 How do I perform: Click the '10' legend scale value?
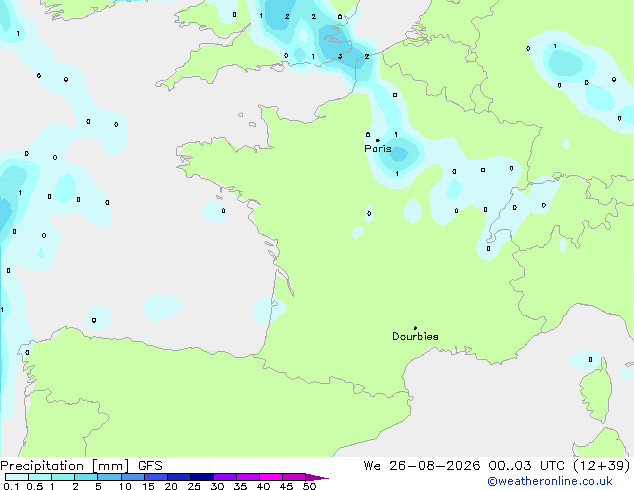pyautogui.click(x=125, y=486)
